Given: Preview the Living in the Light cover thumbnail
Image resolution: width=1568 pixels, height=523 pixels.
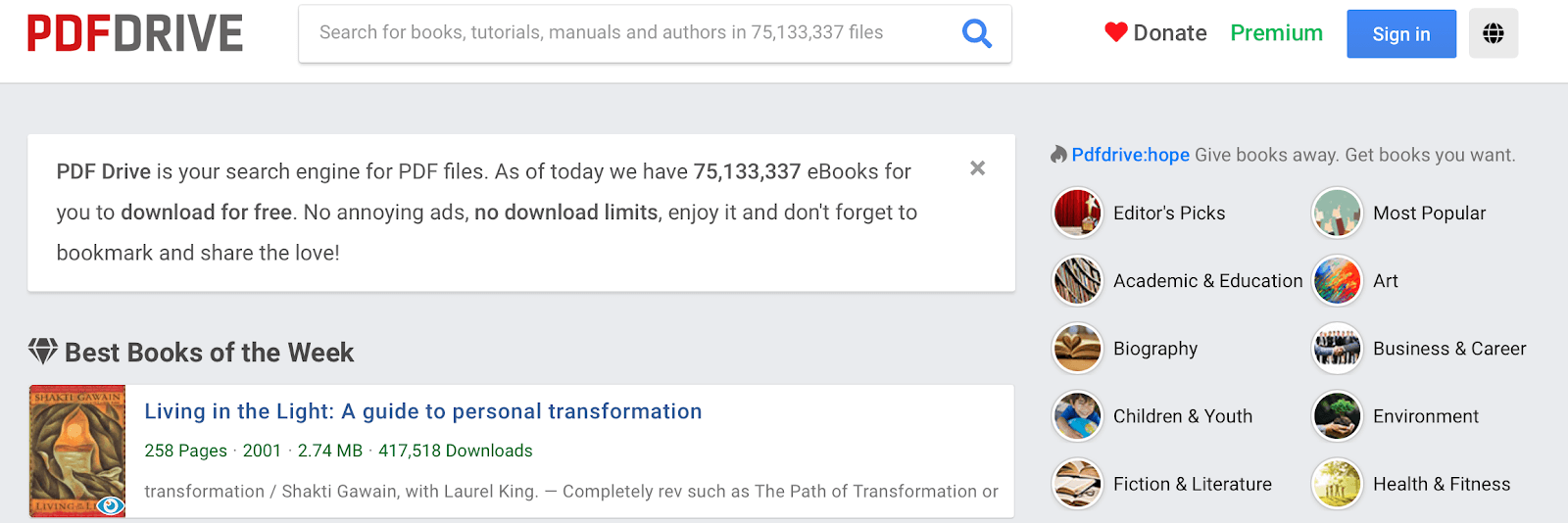Looking at the screenshot, I should pyautogui.click(x=77, y=451).
